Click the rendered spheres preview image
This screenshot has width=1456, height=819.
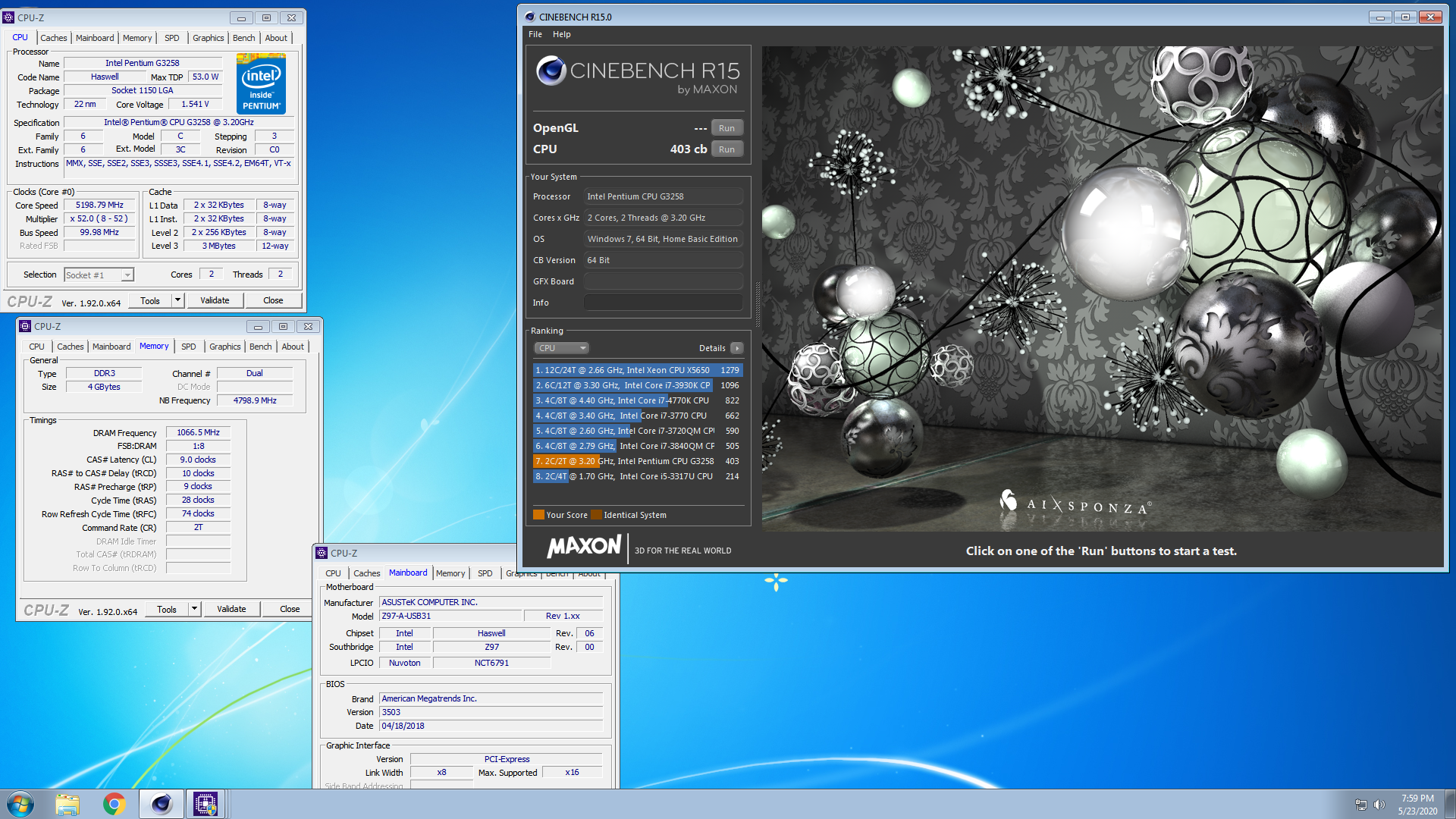(1102, 288)
